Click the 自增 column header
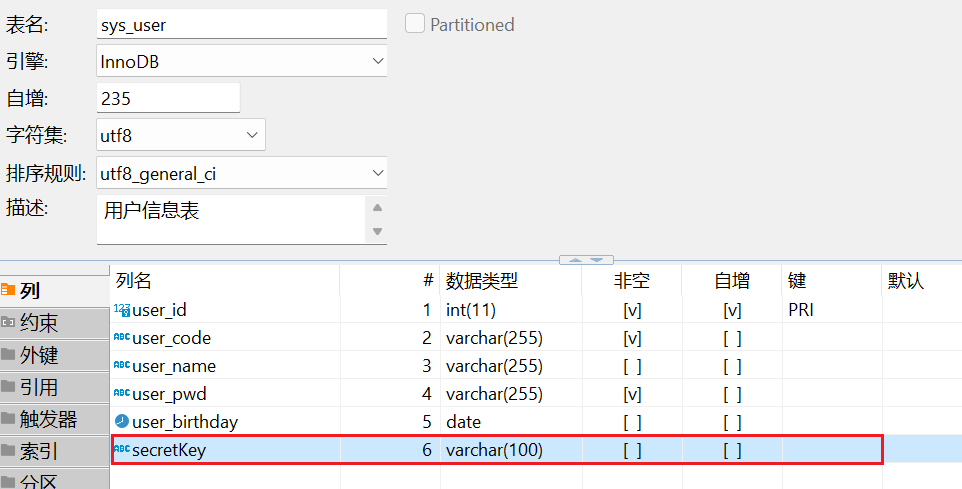Image resolution: width=962 pixels, height=489 pixels. coord(732,281)
